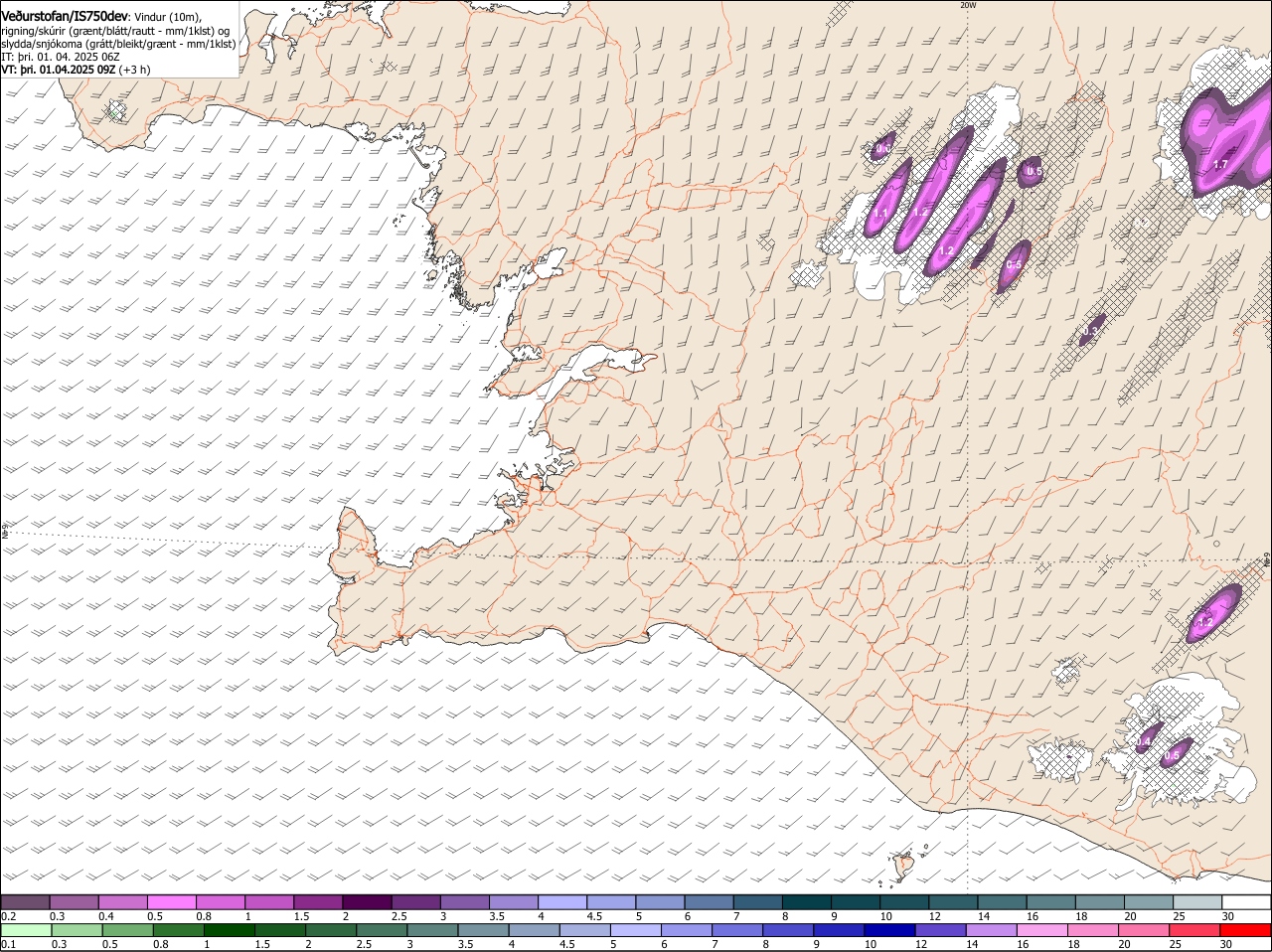
Task: Click the '0.2' tick label in the legend
Action: coord(8,916)
